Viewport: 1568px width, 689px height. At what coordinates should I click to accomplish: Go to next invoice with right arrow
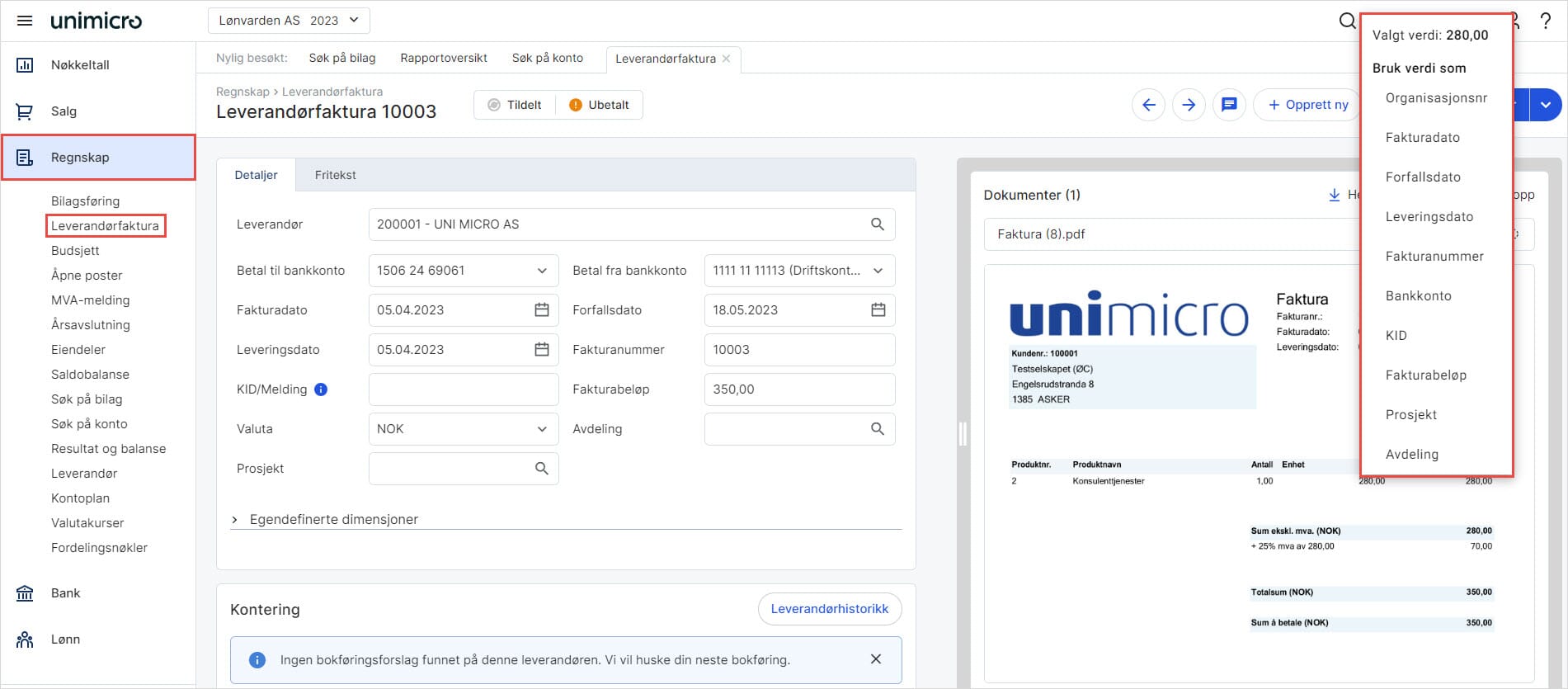click(x=1189, y=105)
